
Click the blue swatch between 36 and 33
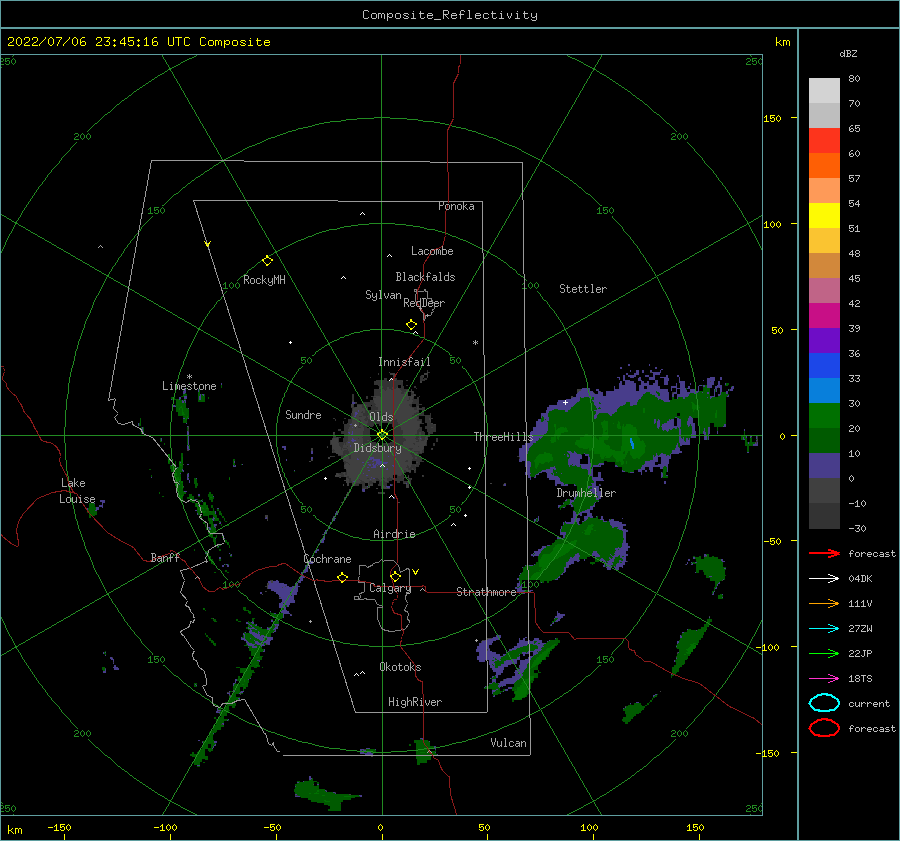pos(824,366)
